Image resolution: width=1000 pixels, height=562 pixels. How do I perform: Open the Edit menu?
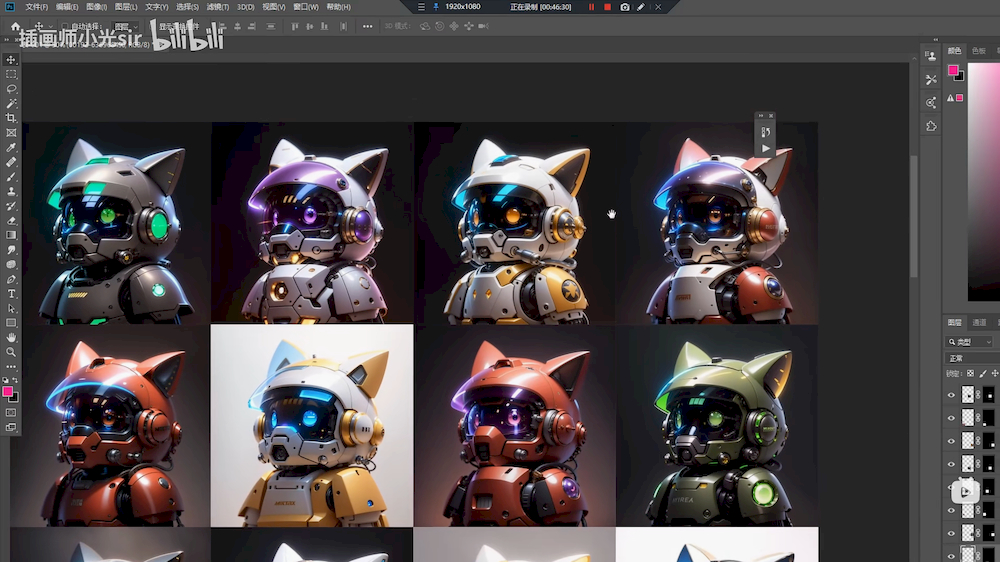67,7
